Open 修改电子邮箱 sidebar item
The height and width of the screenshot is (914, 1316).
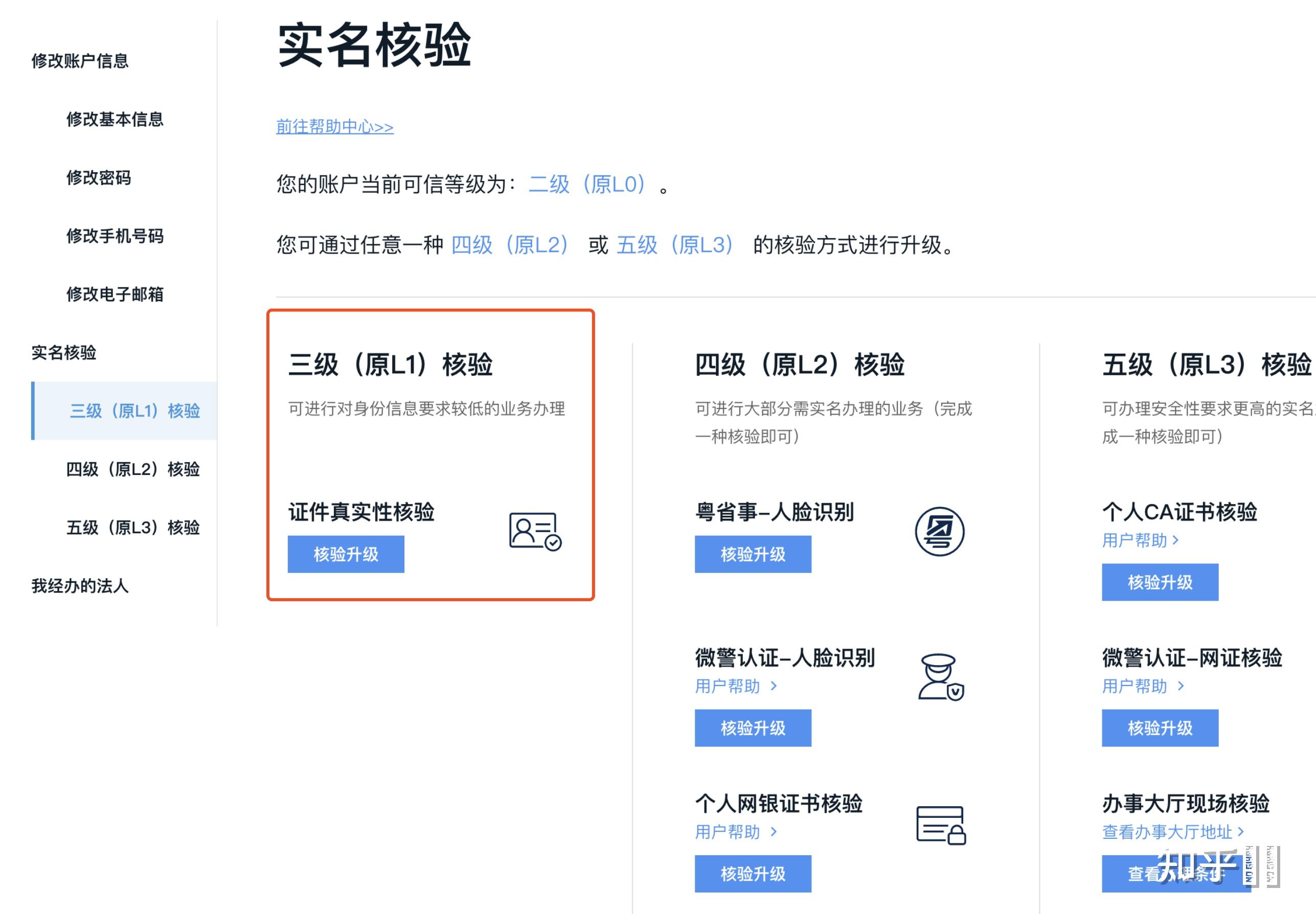(x=115, y=294)
